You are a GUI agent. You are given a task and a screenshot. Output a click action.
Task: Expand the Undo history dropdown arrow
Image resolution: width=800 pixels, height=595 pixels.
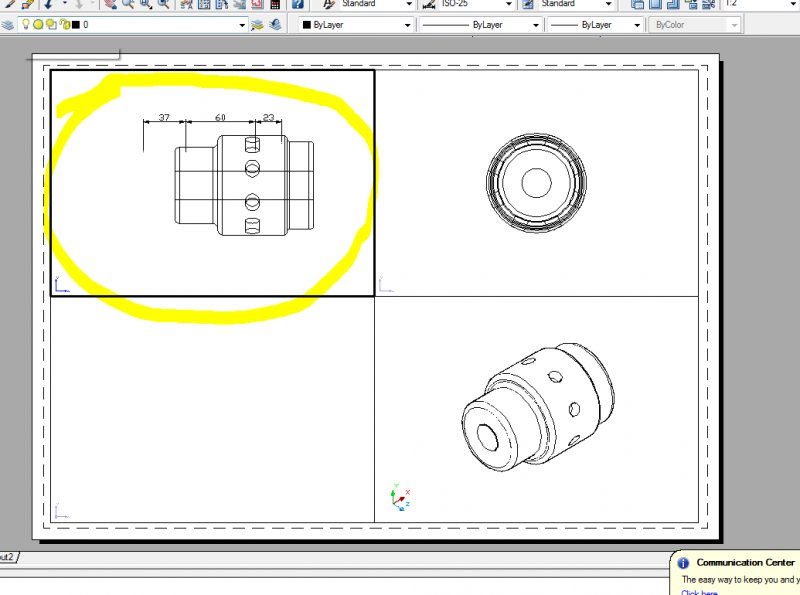coord(65,4)
